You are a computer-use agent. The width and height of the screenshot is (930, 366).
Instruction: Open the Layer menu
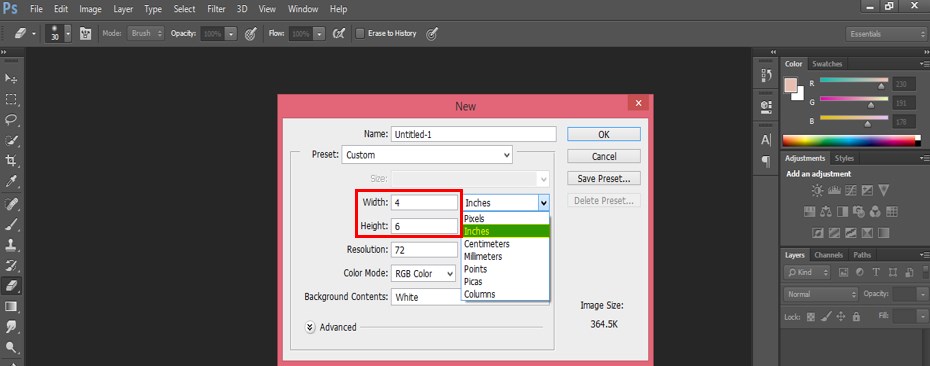pyautogui.click(x=123, y=9)
